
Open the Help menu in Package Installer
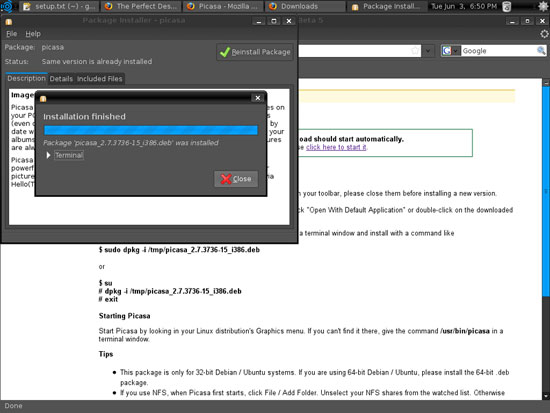coord(33,34)
